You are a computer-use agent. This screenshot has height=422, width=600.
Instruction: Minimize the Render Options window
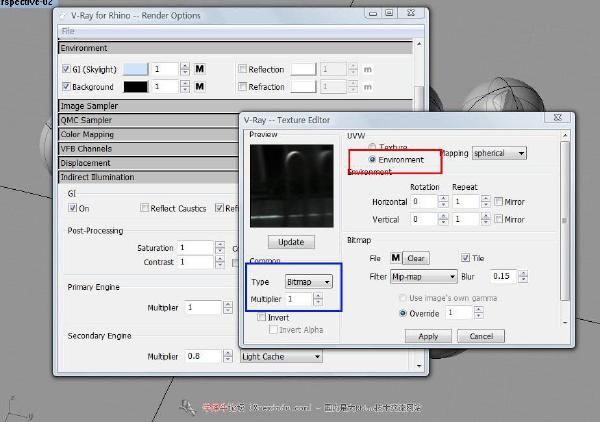point(373,13)
